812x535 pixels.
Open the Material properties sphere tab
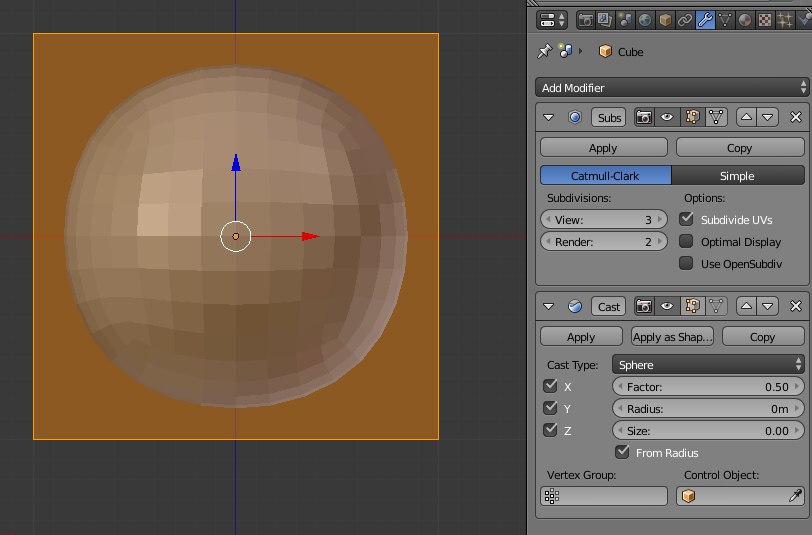point(745,20)
